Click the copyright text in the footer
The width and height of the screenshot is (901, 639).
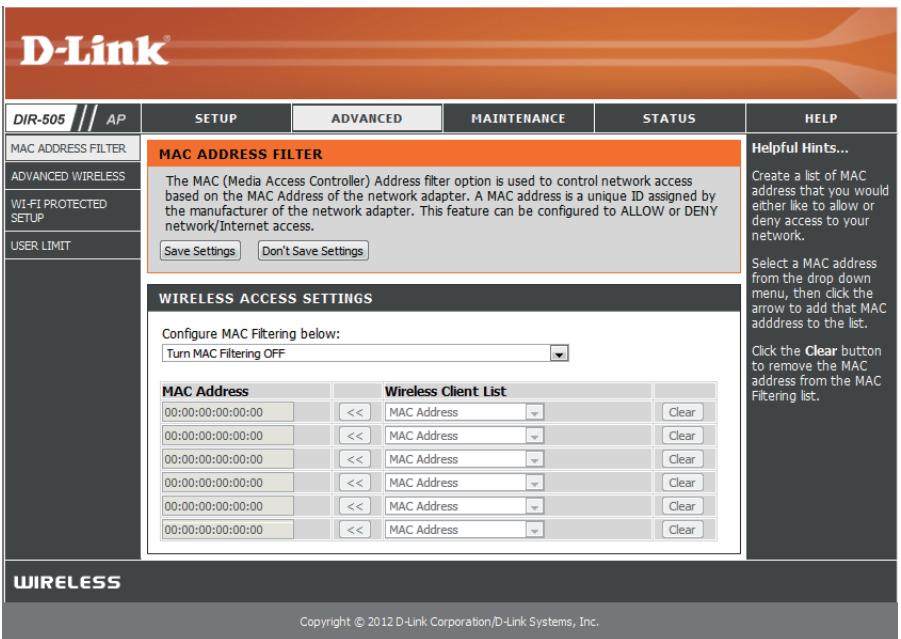click(x=449, y=621)
